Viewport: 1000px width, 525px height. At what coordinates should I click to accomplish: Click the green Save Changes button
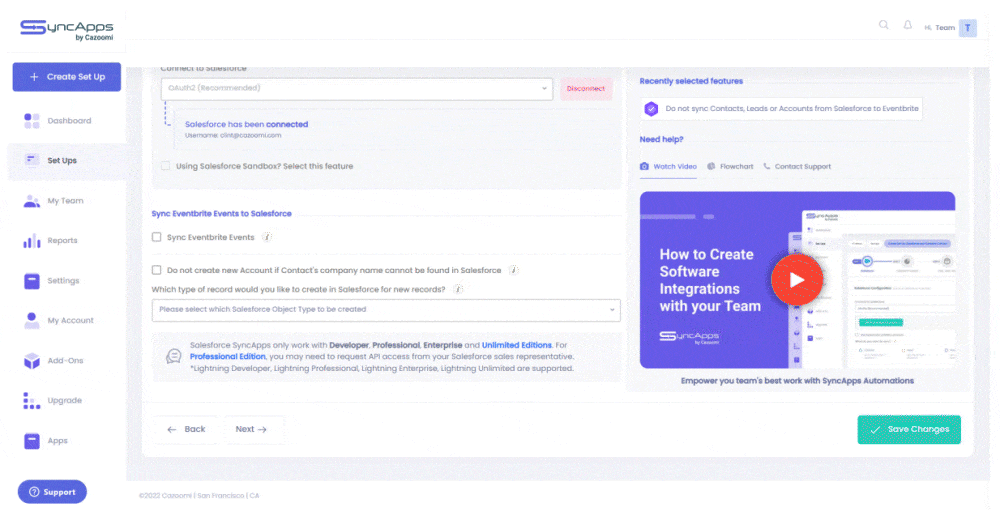coord(909,429)
